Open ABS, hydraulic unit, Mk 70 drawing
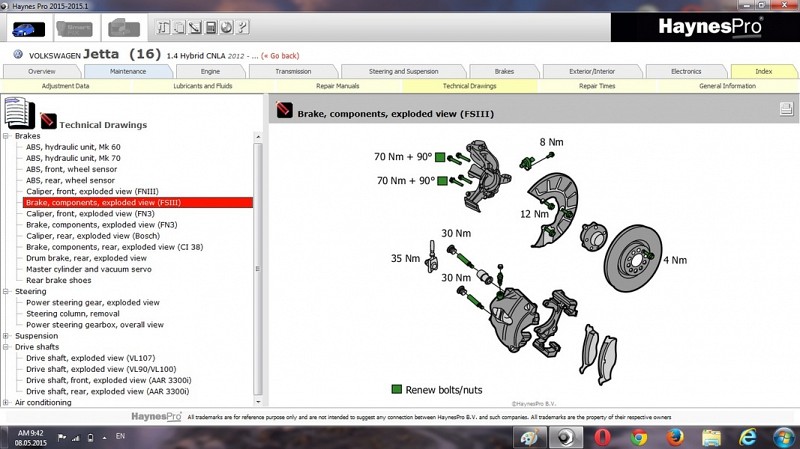The height and width of the screenshot is (449, 800). point(73,158)
